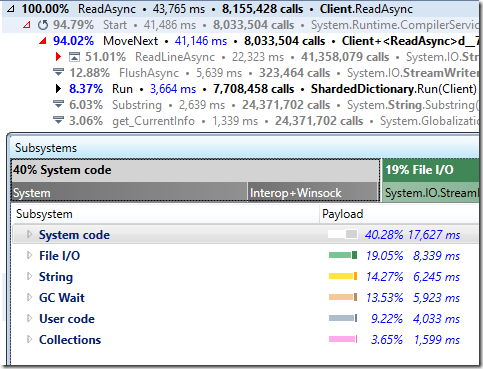Click the Interop+Winsock sub-segment
The width and height of the screenshot is (483, 369).
pos(313,193)
